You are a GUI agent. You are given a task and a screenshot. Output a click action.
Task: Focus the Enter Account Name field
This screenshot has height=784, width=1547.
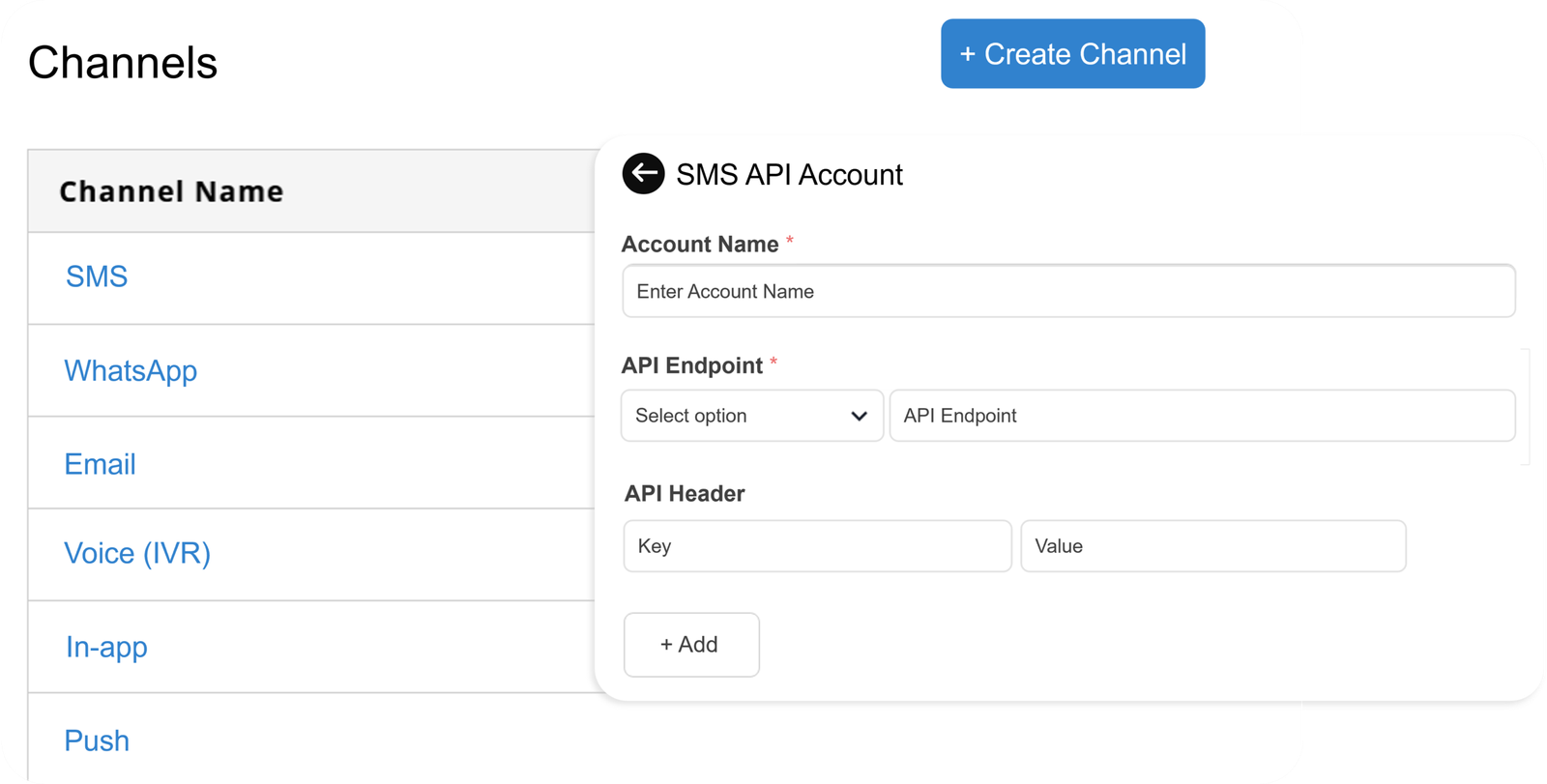1067,291
